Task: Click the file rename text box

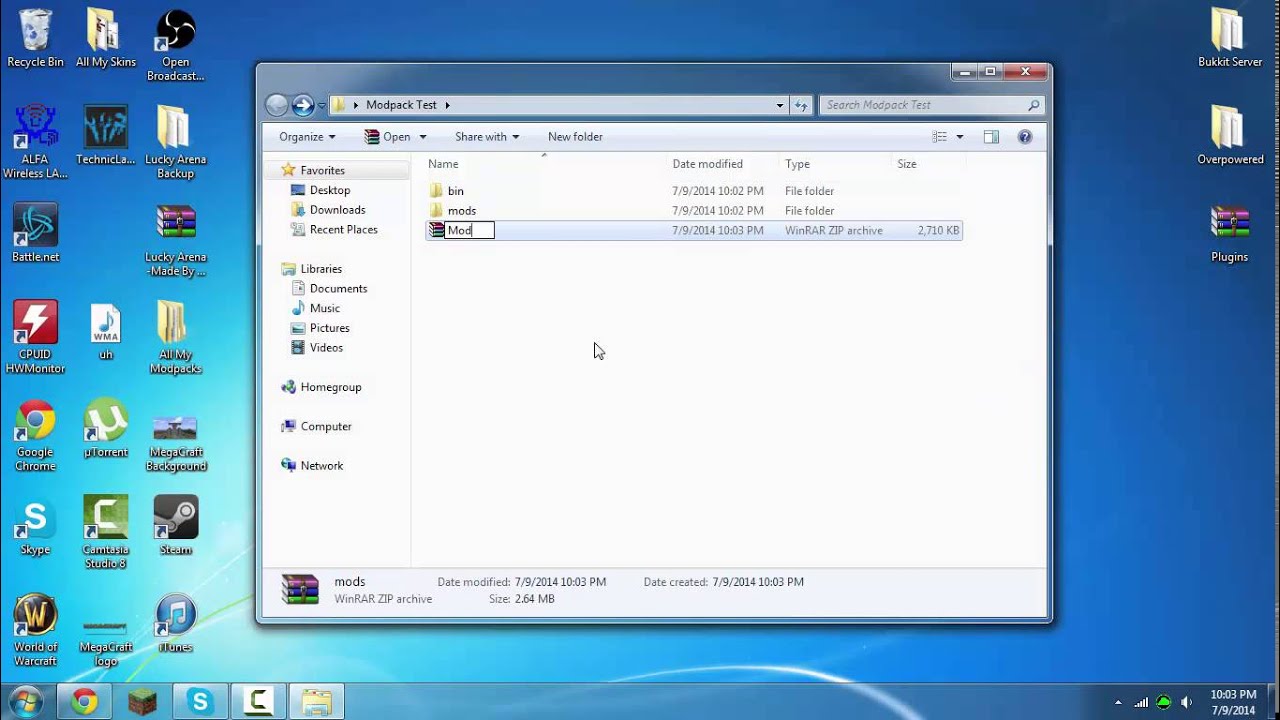Action: [469, 230]
